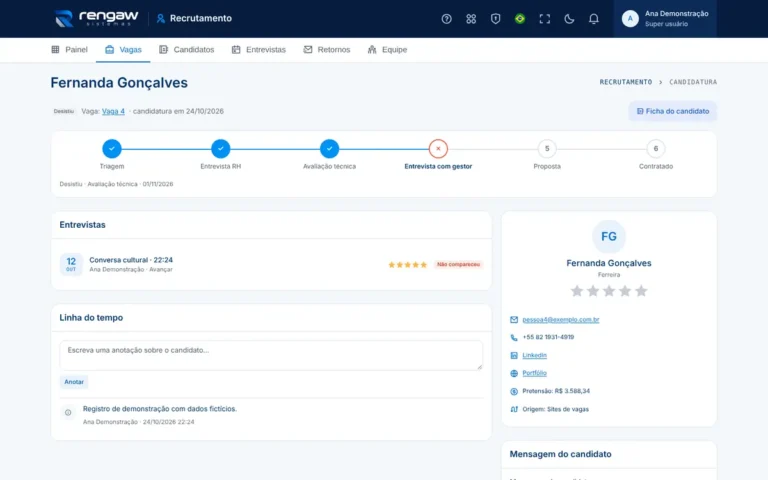Click the Painel grid icon
Image resolution: width=768 pixels, height=480 pixels.
55,49
